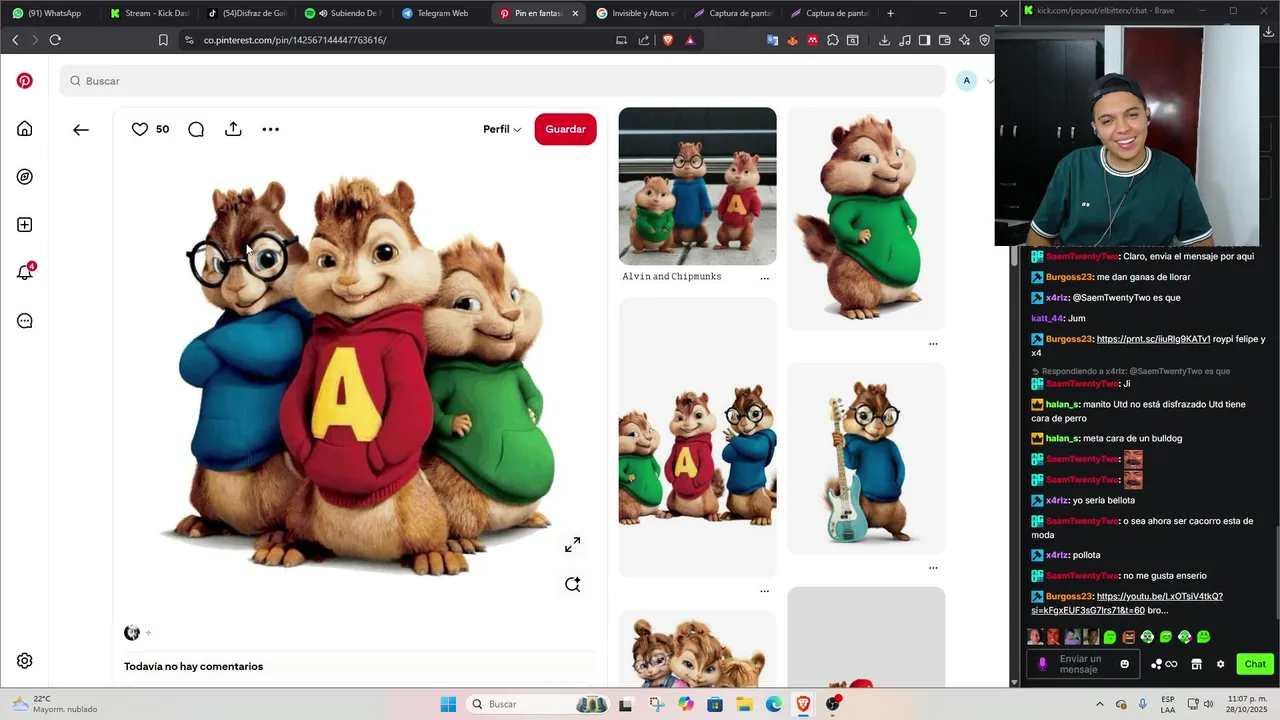Open Brave Wallet icon in toolbar
Image resolution: width=1280 pixels, height=720 pixels.
944,40
